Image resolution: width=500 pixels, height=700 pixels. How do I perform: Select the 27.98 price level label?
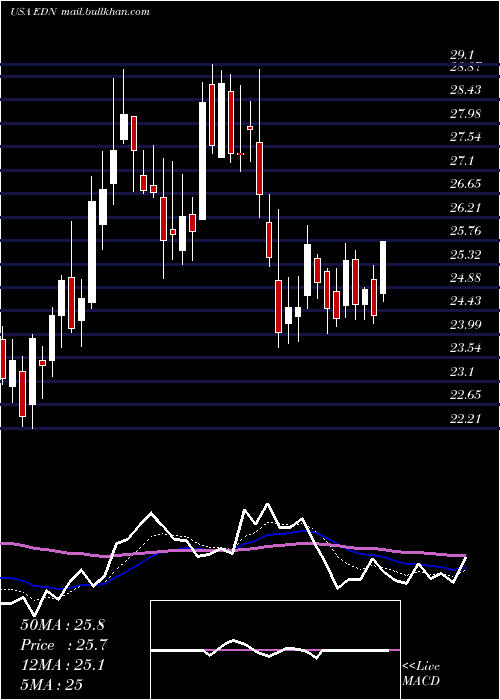click(x=466, y=114)
